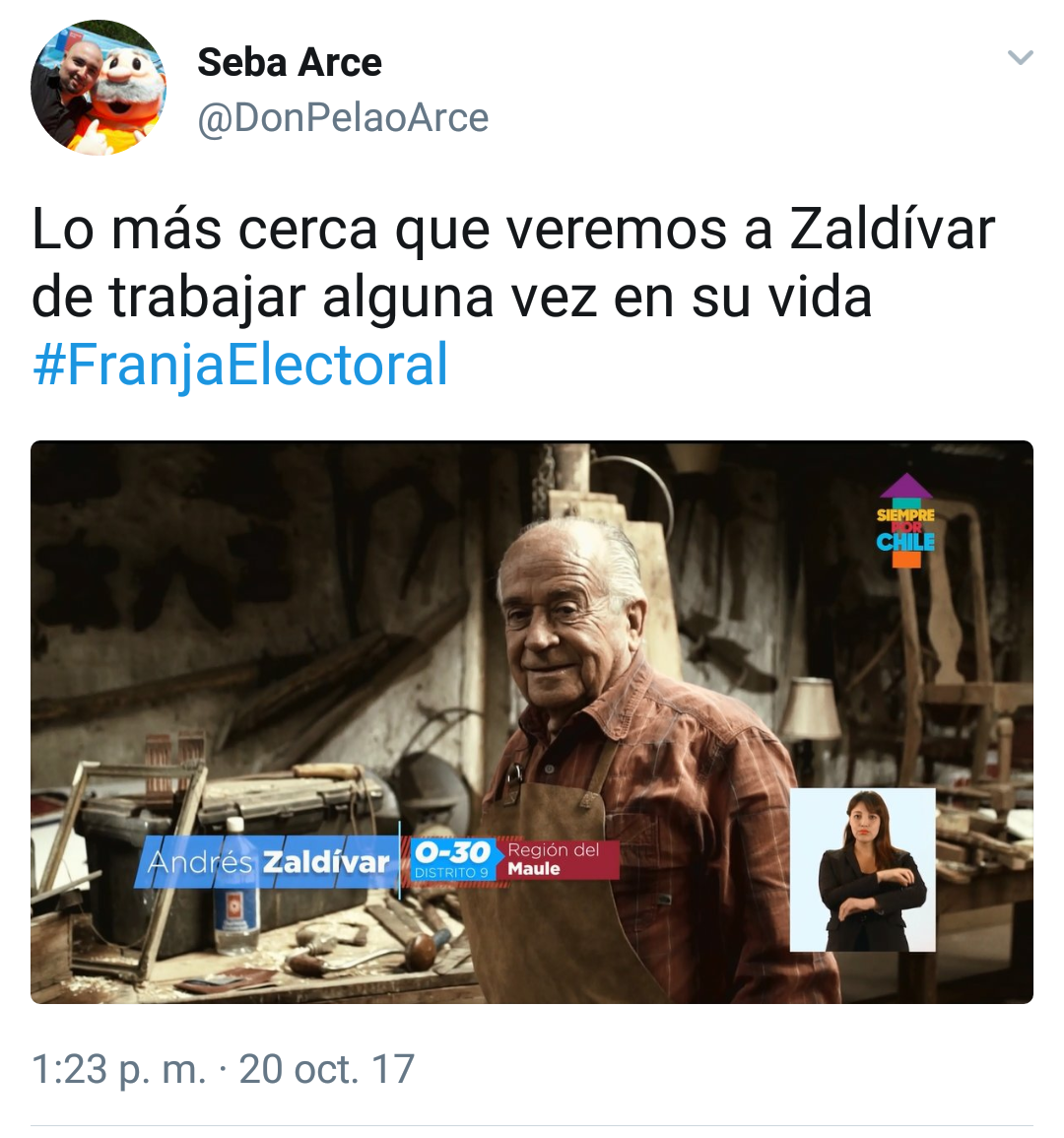The width and height of the screenshot is (1064, 1138).
Task: Tap the sign language interpreter inset
Action: (x=862, y=869)
